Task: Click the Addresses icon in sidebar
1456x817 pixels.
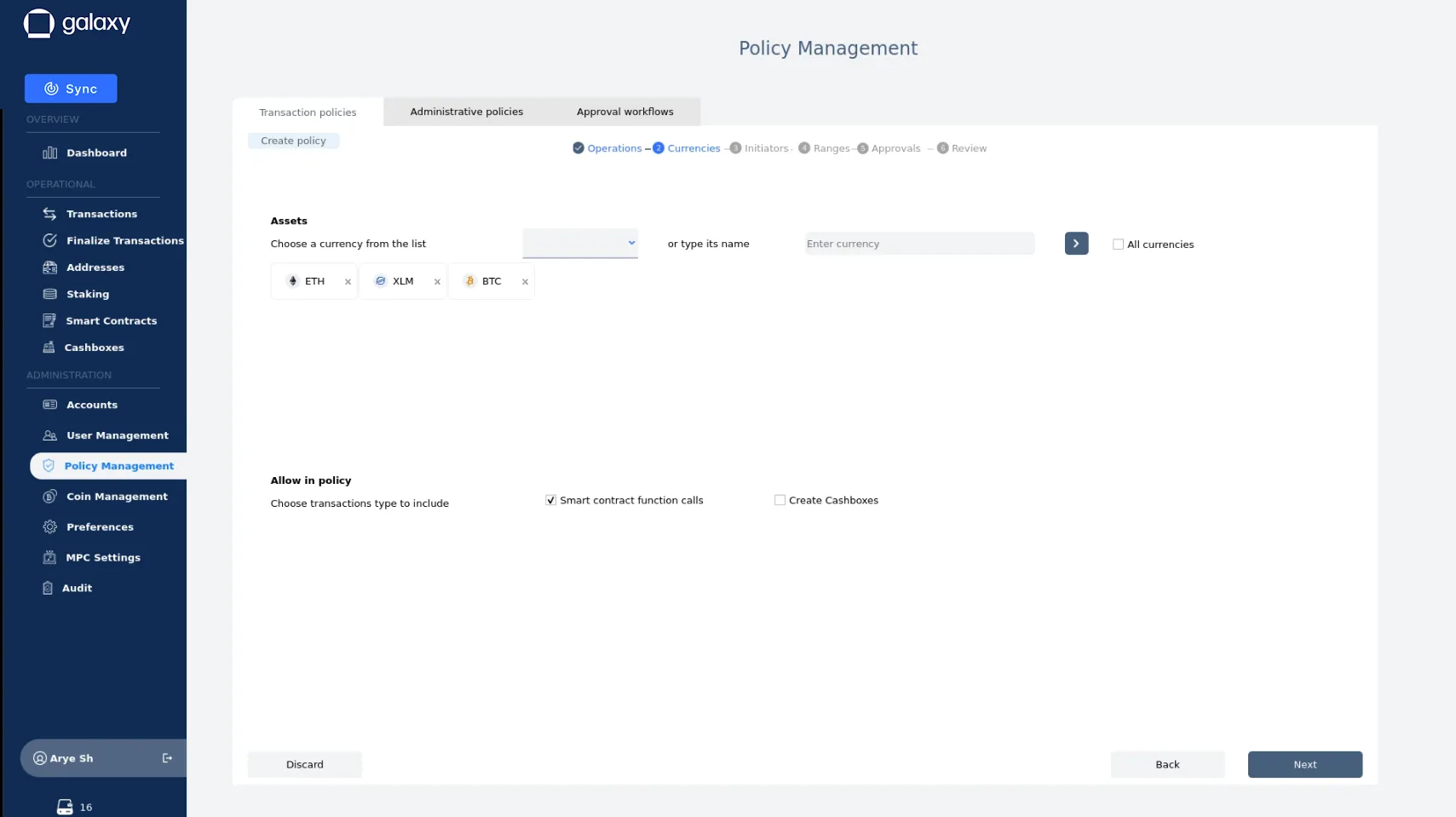Action: [49, 268]
